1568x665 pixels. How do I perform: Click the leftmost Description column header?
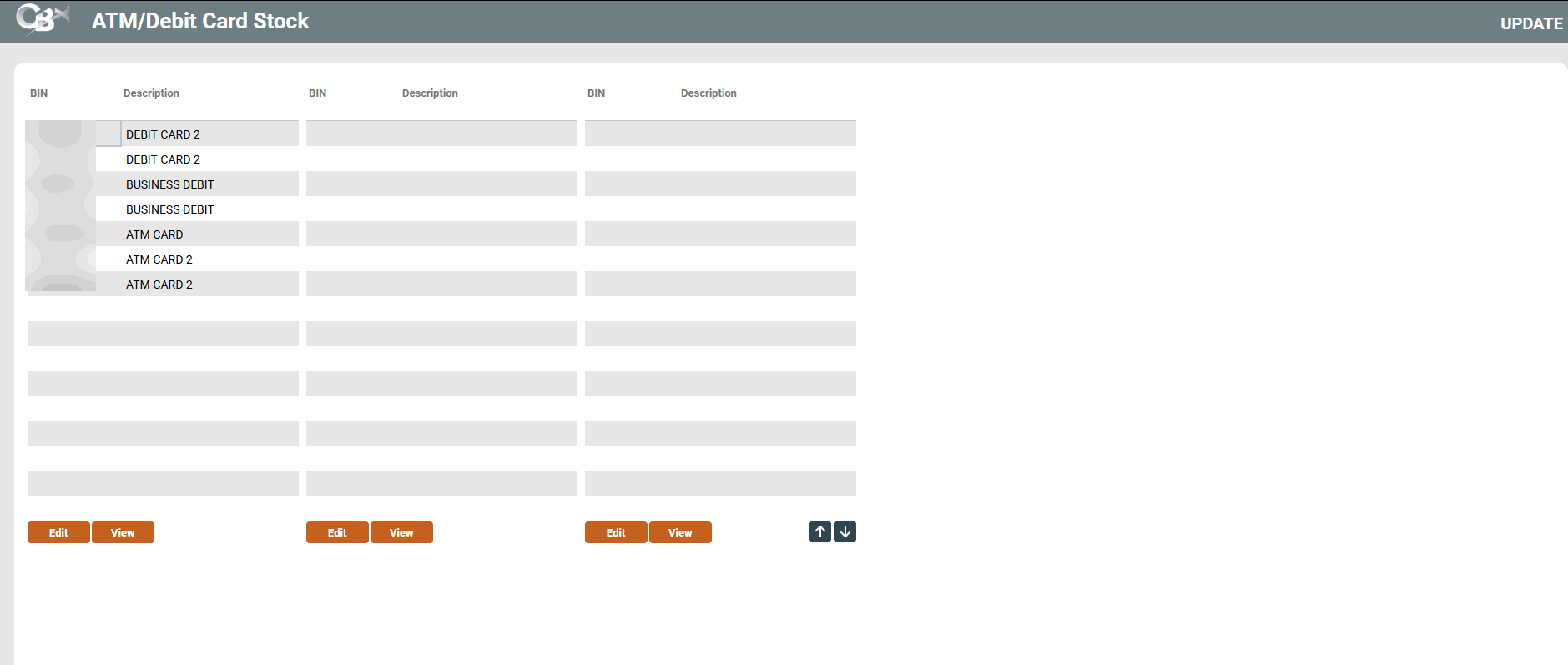(151, 93)
